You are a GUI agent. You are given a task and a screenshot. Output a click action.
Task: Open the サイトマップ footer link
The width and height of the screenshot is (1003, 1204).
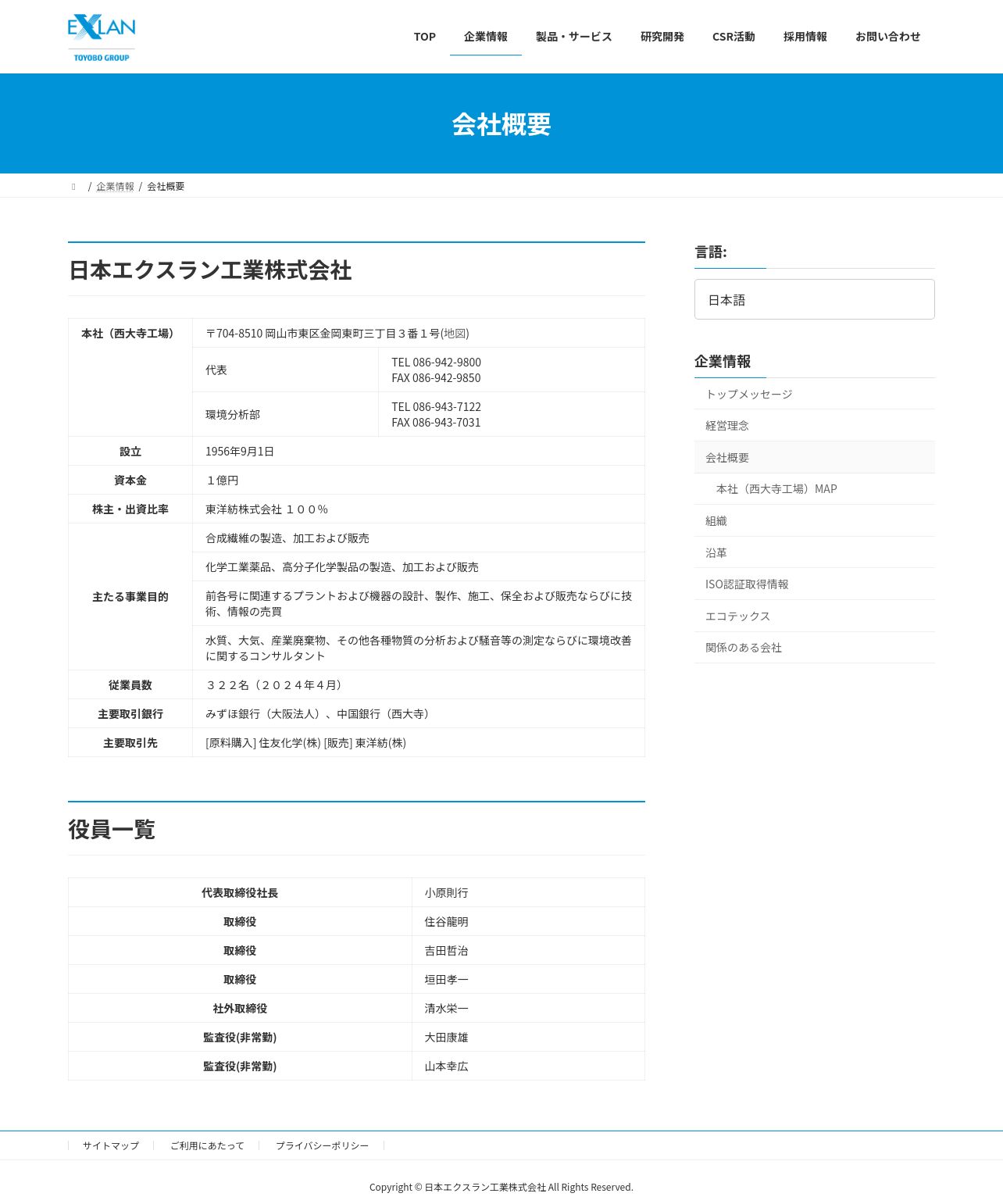click(x=111, y=1145)
